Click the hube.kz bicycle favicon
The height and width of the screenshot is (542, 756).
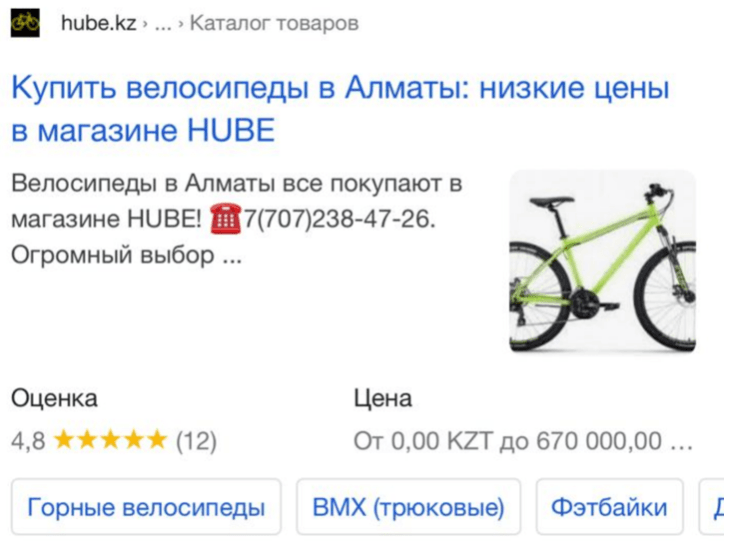pos(25,23)
